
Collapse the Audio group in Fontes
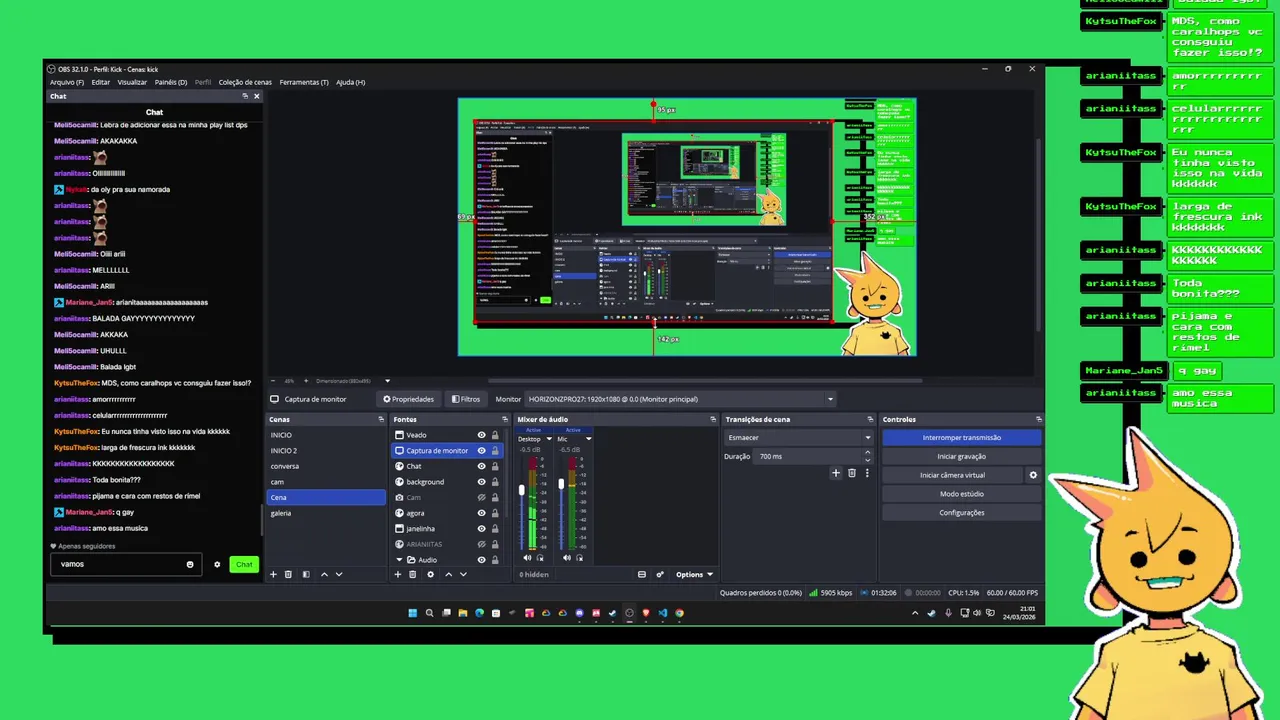[x=400, y=560]
